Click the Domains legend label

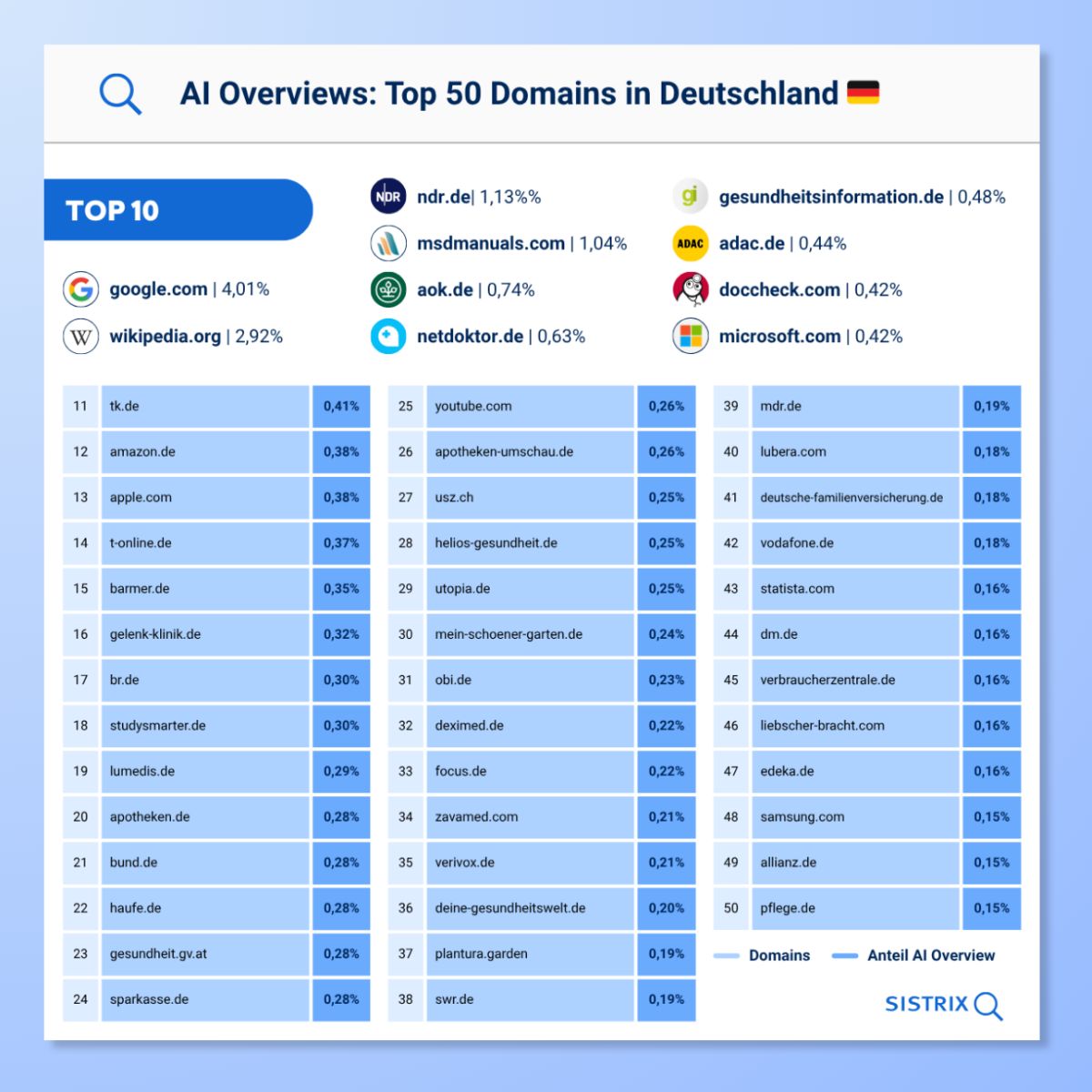pyautogui.click(x=779, y=955)
